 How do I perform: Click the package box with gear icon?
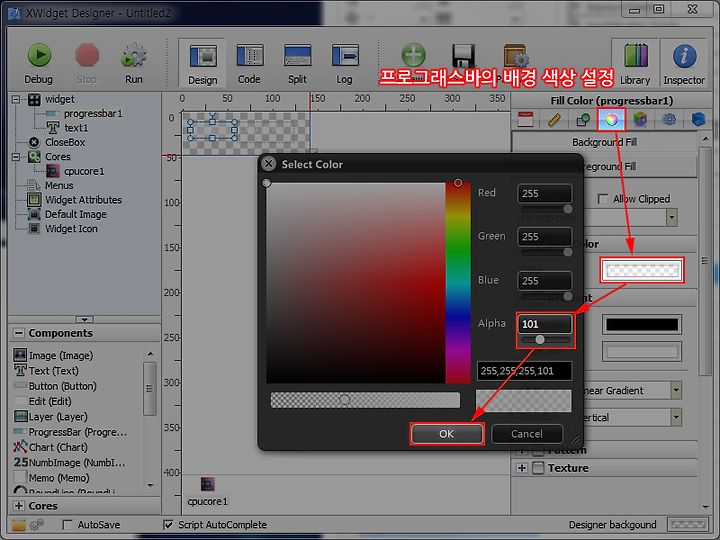[x=516, y=56]
